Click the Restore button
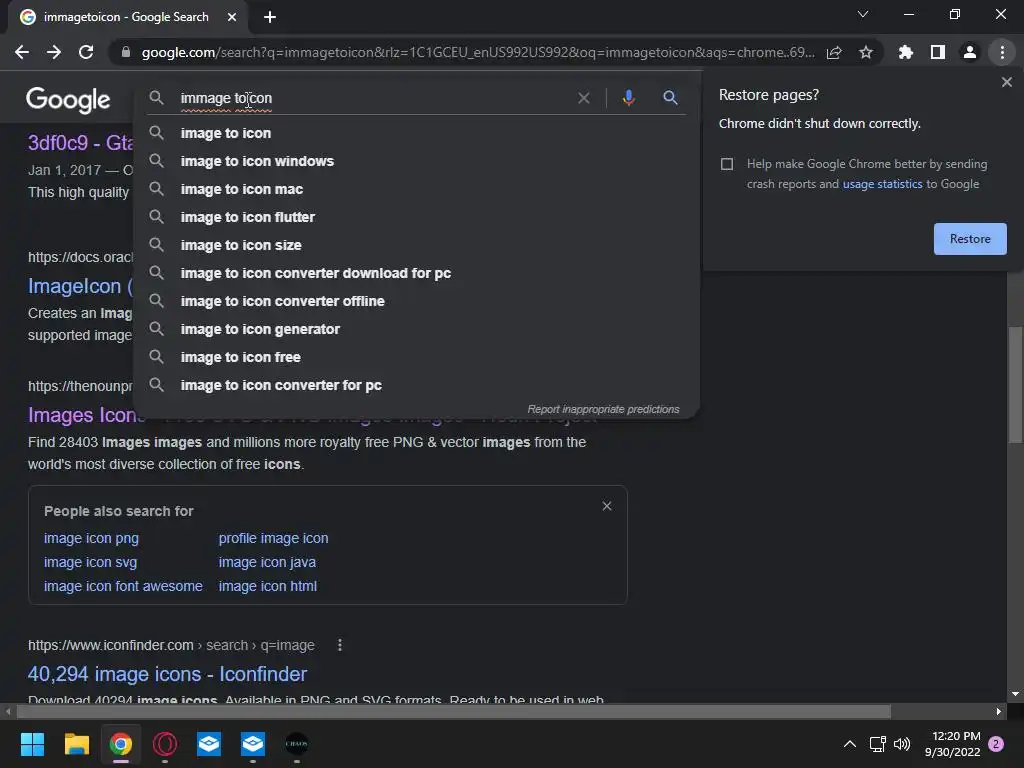Viewport: 1024px width, 768px height. [970, 239]
